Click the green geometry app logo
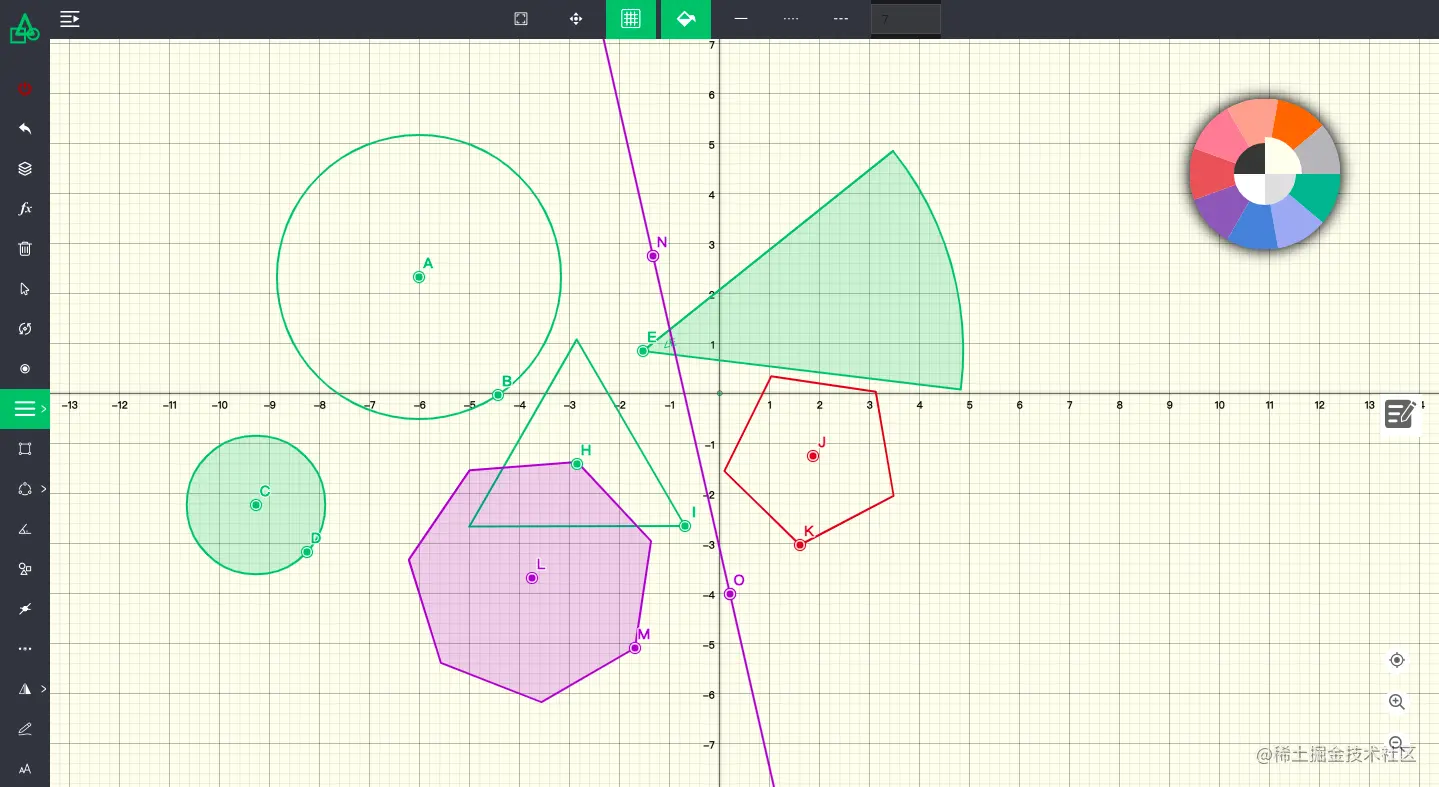 tap(25, 29)
